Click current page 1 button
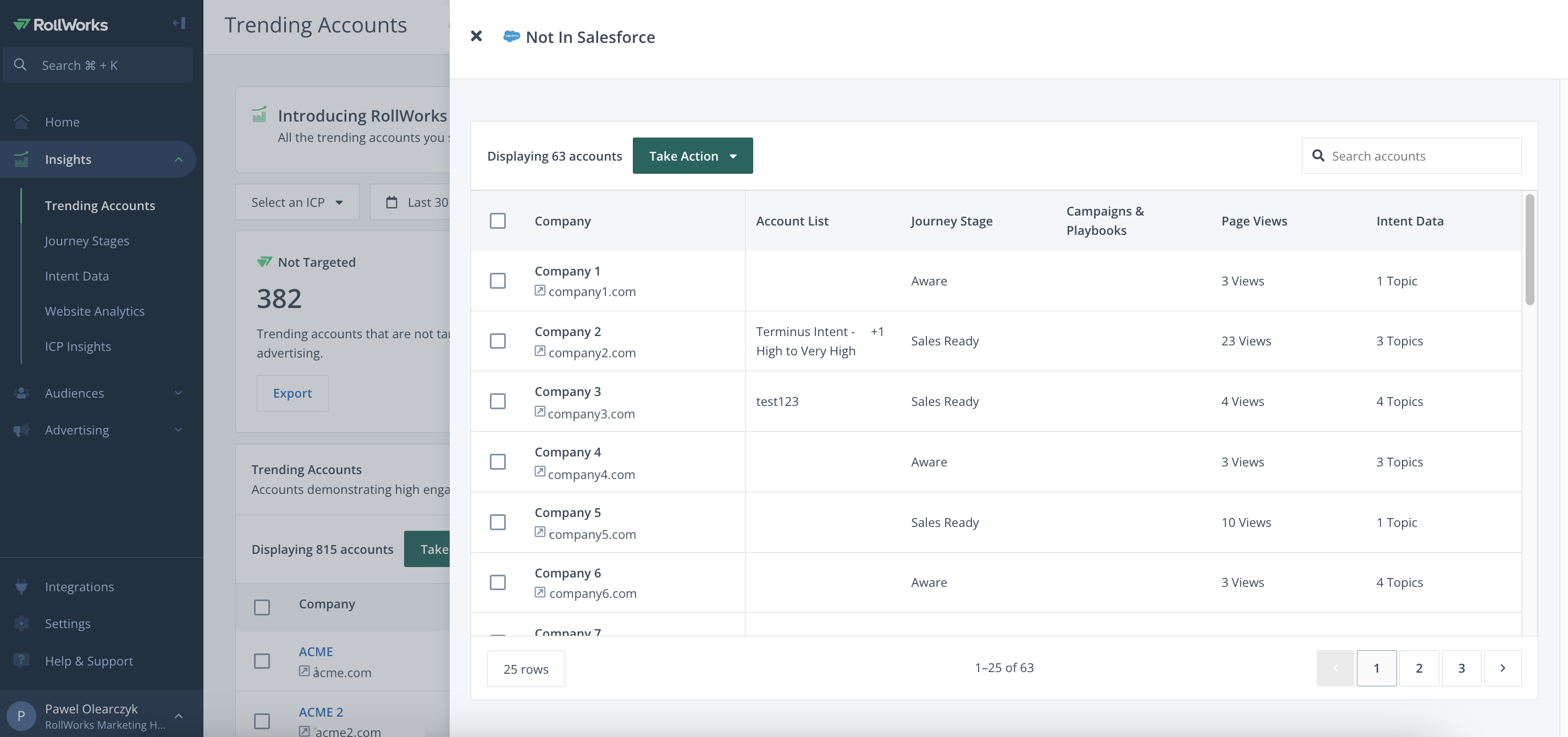This screenshot has width=1568, height=737. [1377, 668]
